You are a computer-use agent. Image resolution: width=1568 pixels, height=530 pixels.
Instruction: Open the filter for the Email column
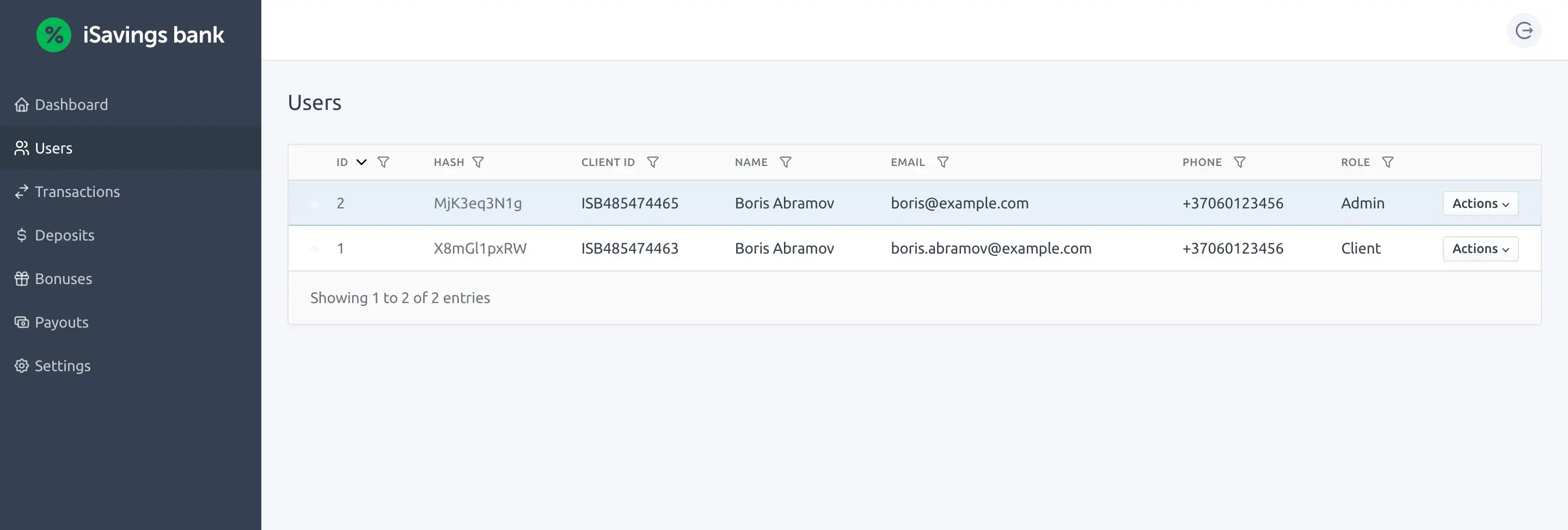(x=942, y=162)
